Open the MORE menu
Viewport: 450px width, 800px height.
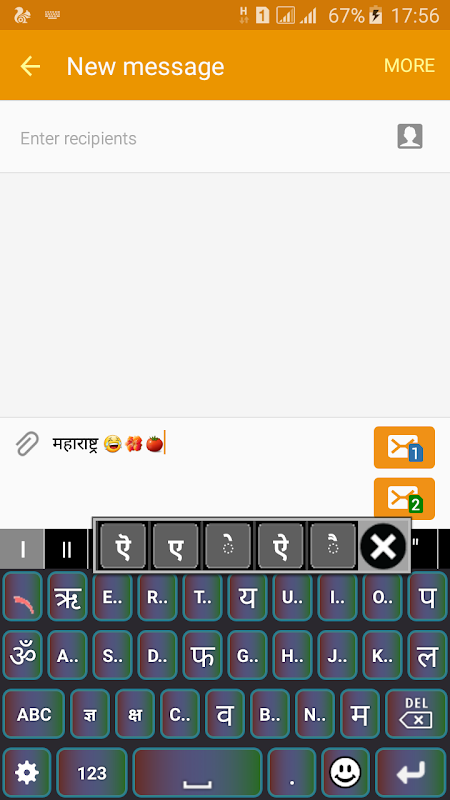[409, 65]
